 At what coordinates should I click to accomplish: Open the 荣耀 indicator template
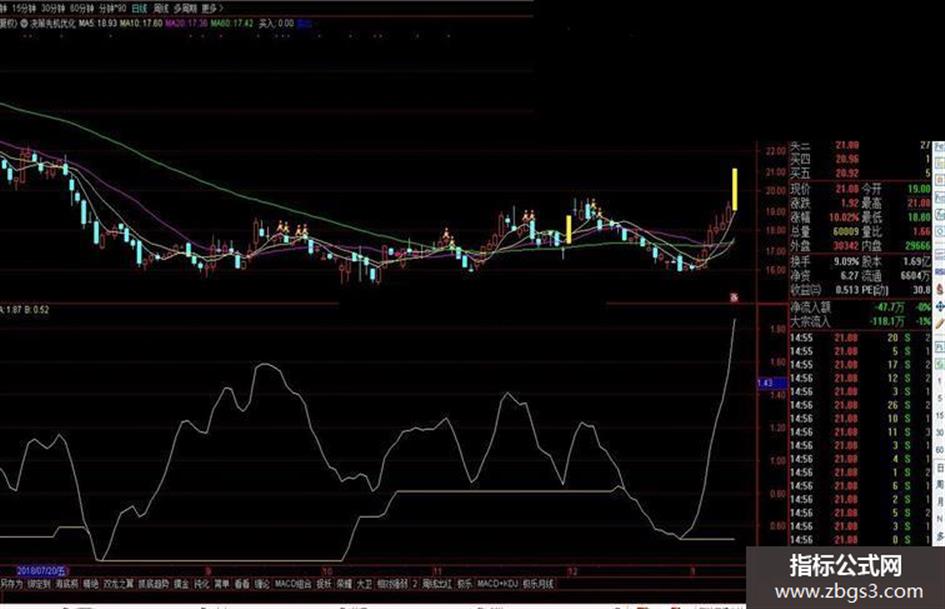pos(344,584)
